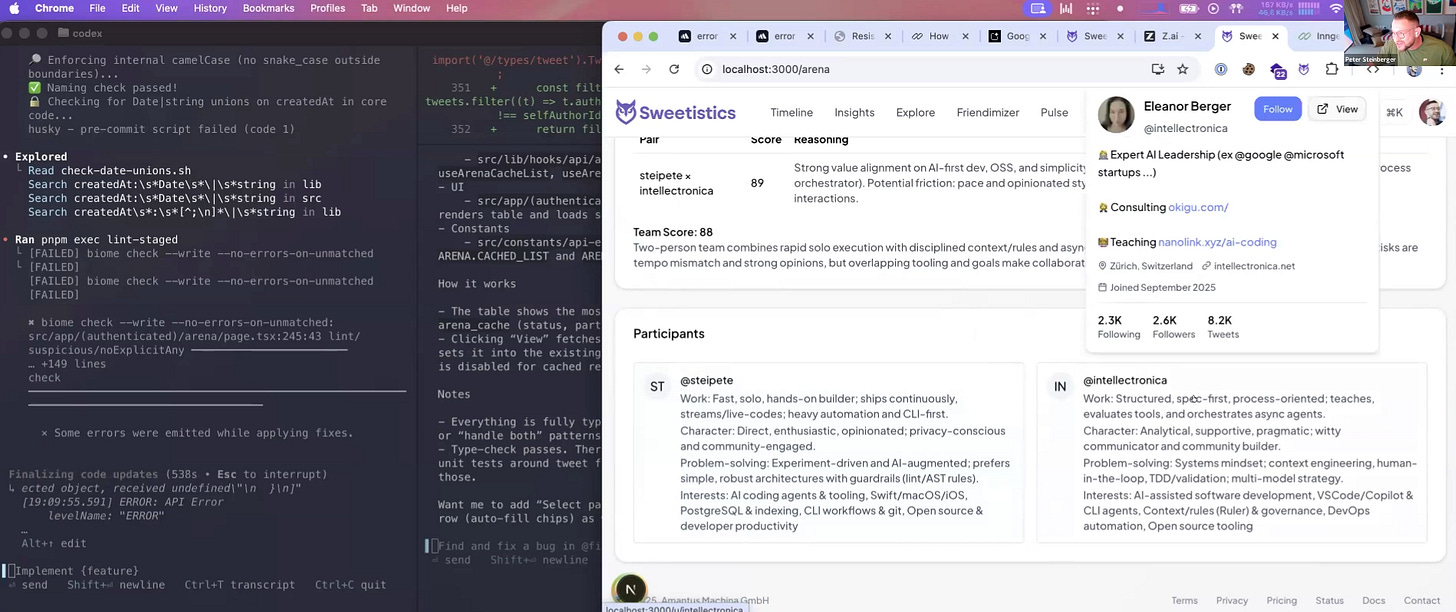This screenshot has width=1456, height=612.
Task: Click the audio bars menu bar icon
Action: (1066, 8)
